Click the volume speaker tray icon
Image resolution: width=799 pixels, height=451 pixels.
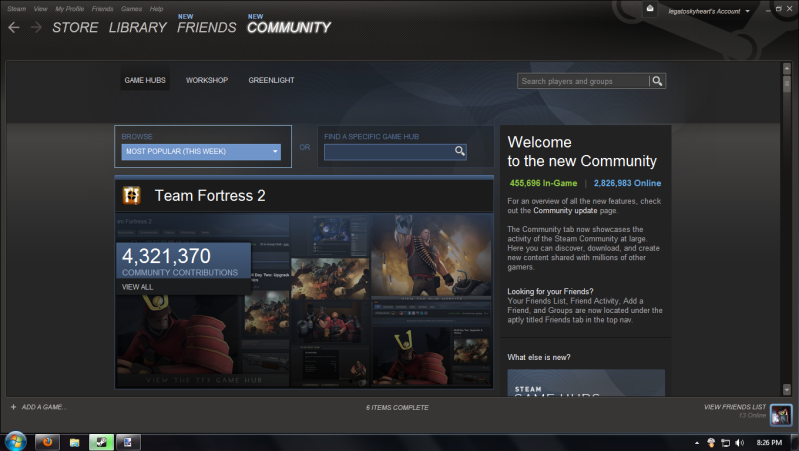739,443
